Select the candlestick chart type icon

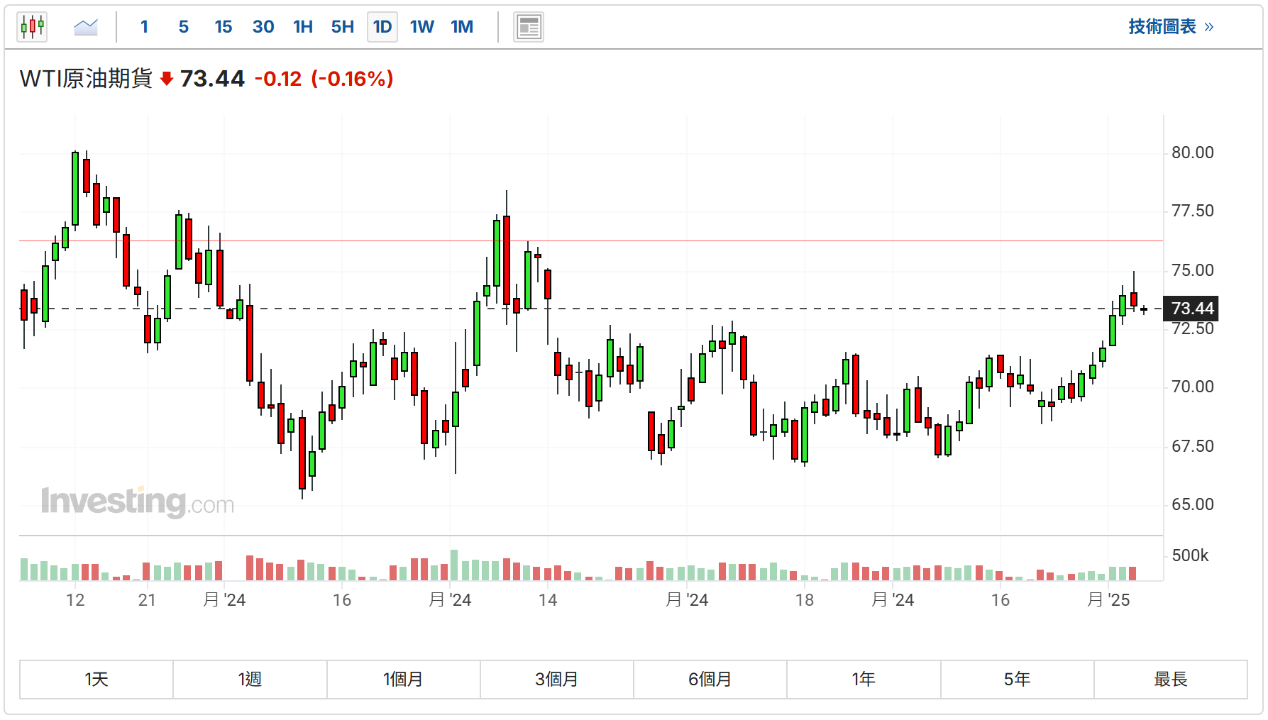(x=32, y=27)
